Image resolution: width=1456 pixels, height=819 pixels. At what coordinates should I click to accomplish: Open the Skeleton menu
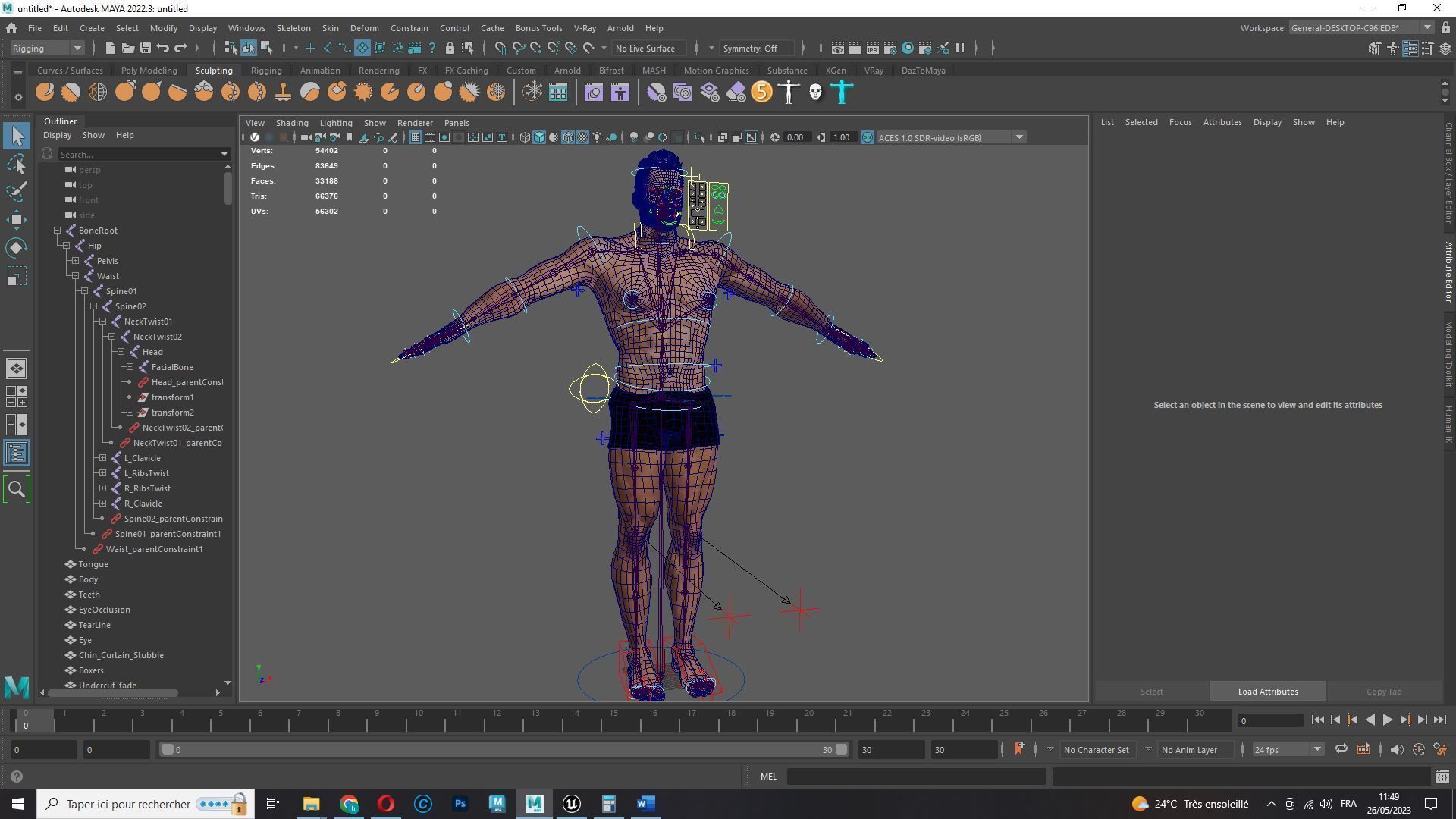[x=293, y=28]
